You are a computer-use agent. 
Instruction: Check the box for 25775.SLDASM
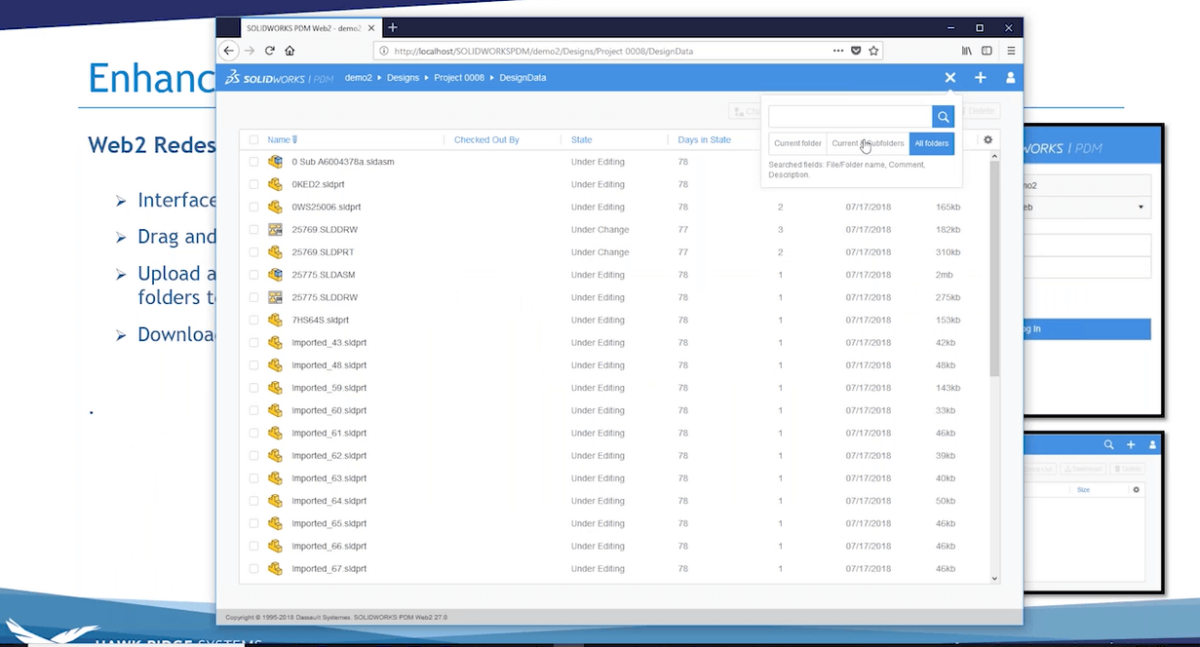[x=254, y=275]
